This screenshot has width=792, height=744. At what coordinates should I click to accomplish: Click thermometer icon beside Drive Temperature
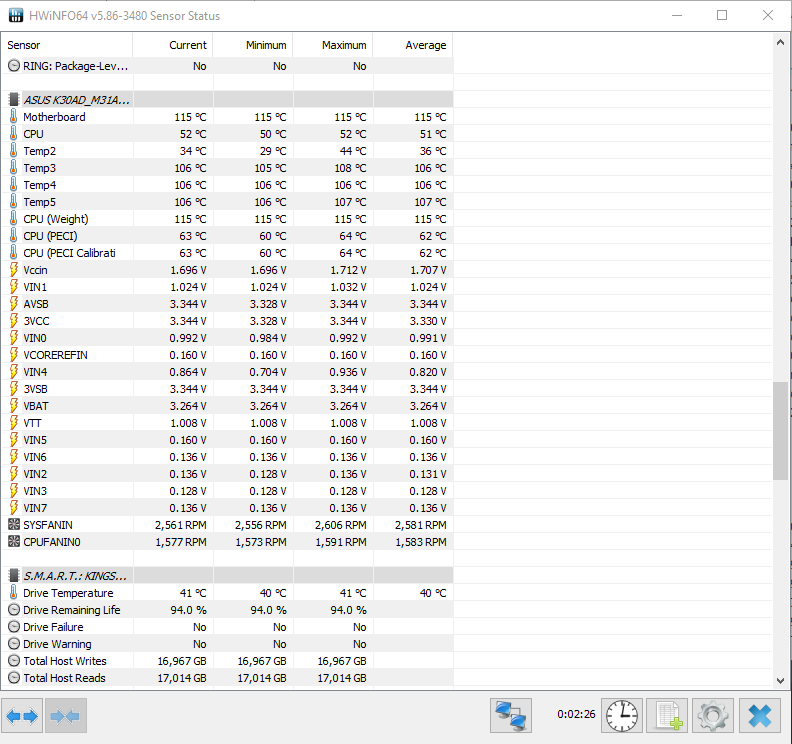pos(14,592)
